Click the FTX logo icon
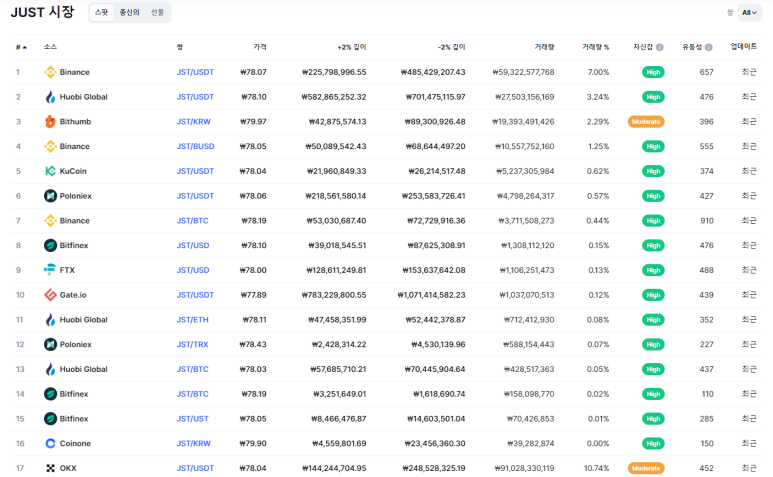The image size is (773, 477). (50, 270)
